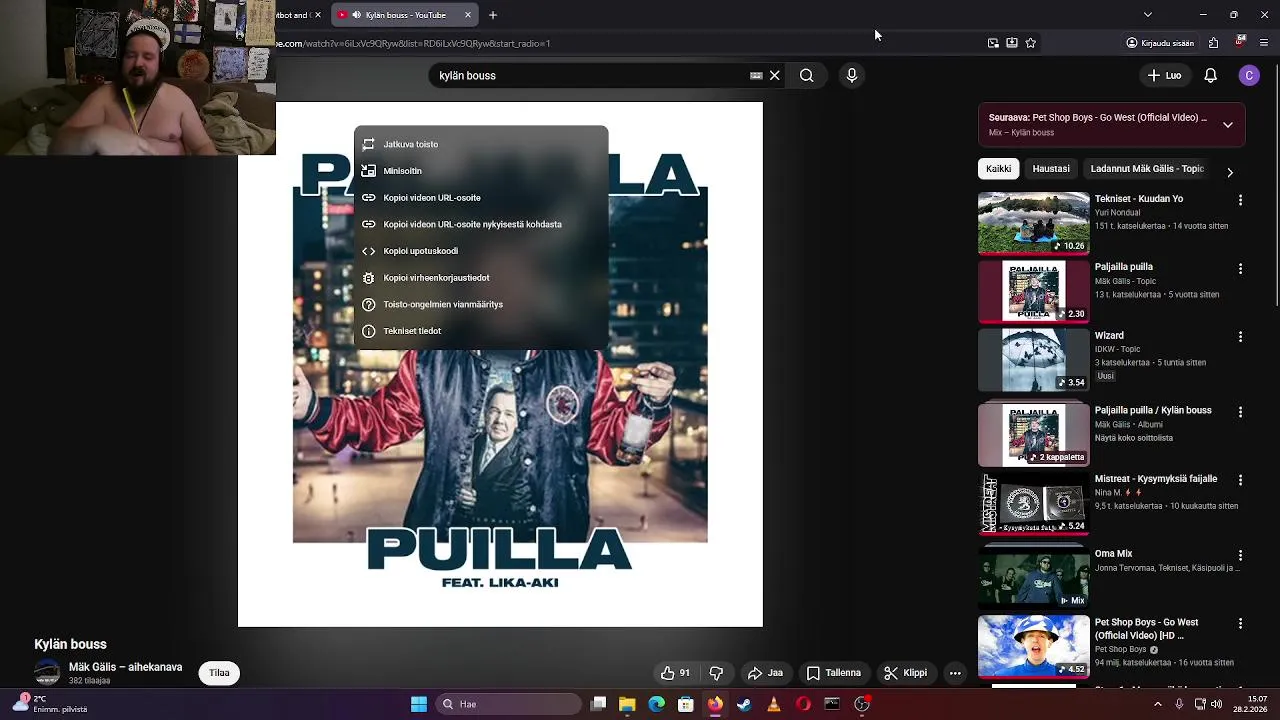Launch VLC from the taskbar
The width and height of the screenshot is (1280, 720).
click(x=773, y=704)
